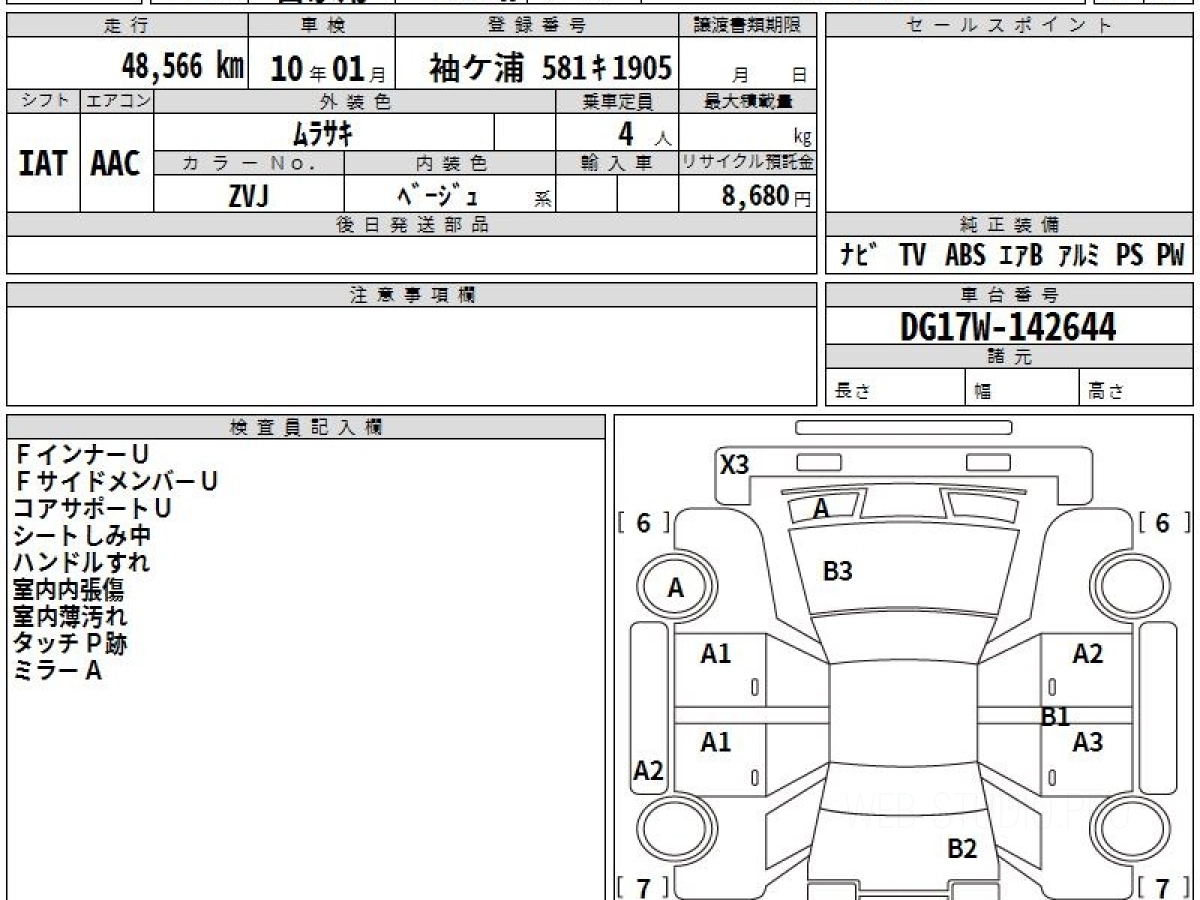The height and width of the screenshot is (900, 1200).
Task: Click the 注意事項欄 section header
Action: click(411, 295)
